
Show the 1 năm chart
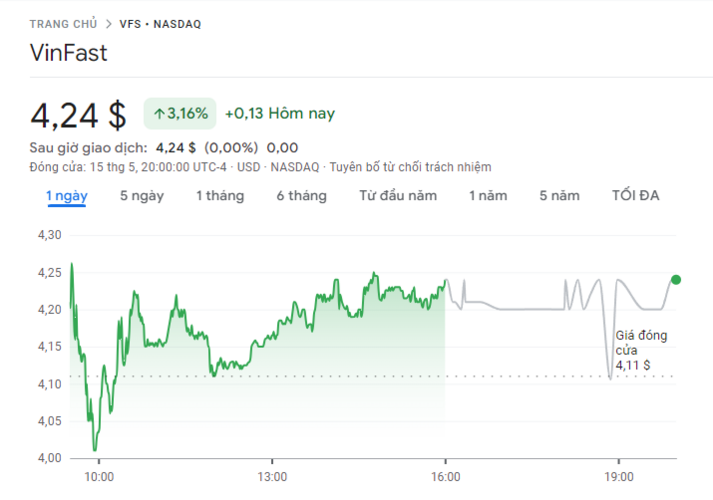pyautogui.click(x=488, y=196)
